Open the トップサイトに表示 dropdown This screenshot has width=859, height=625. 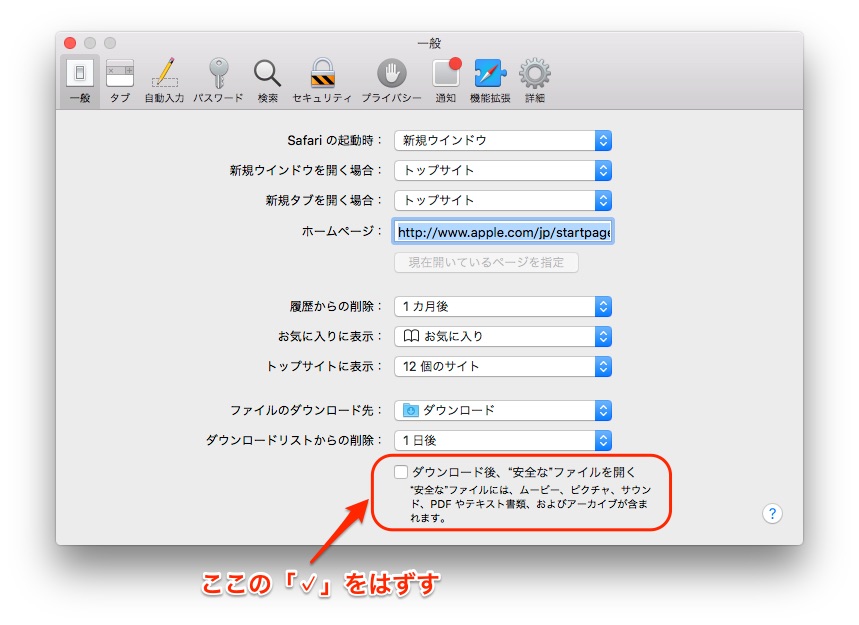[x=503, y=366]
